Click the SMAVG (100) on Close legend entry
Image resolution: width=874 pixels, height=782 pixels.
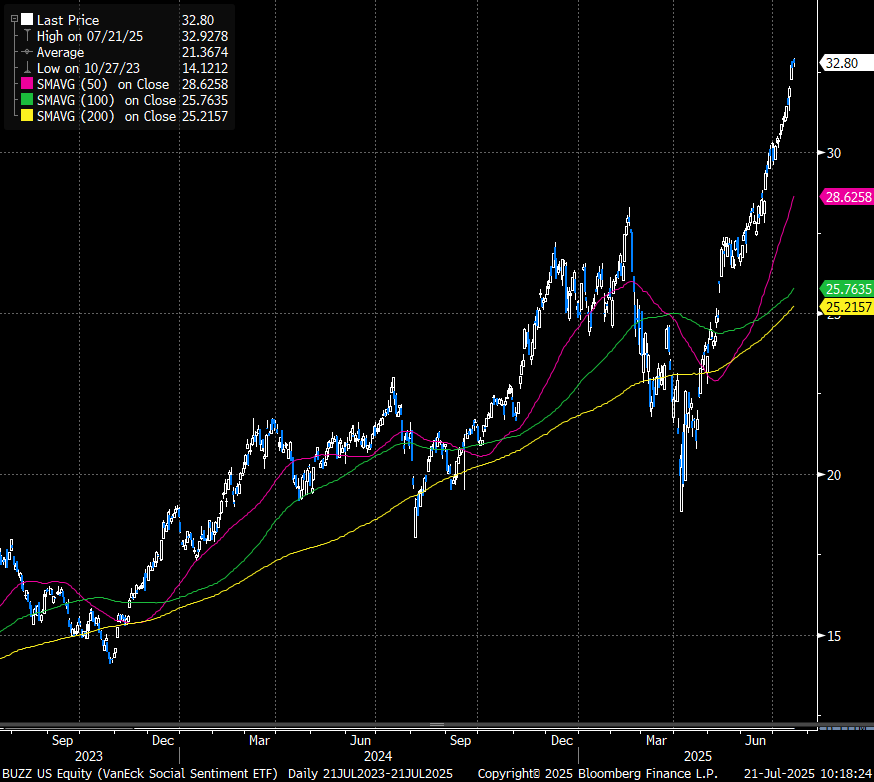point(105,101)
